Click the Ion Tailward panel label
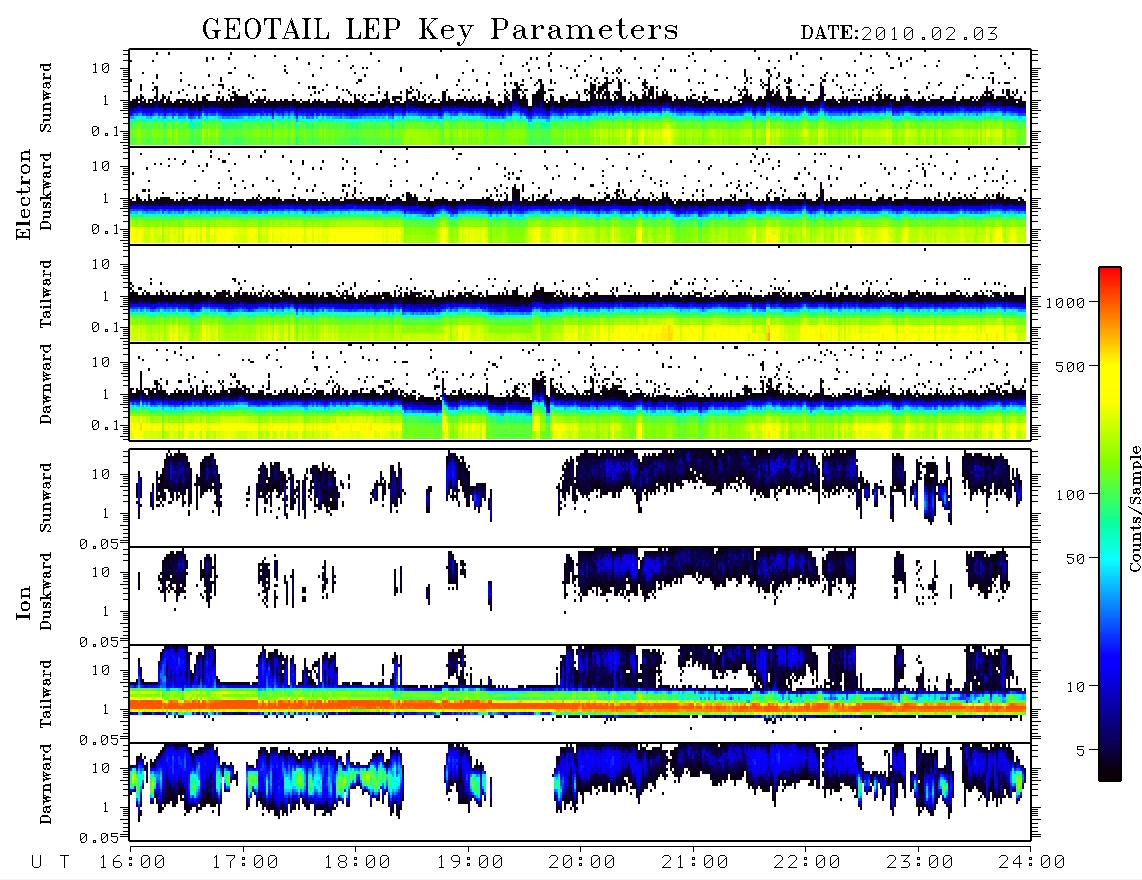 46,694
